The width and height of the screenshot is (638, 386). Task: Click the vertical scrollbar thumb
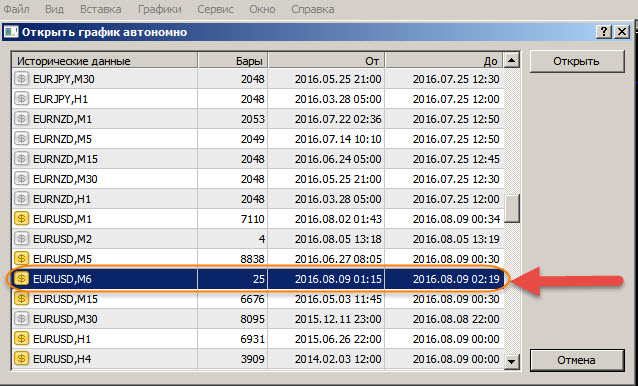(x=511, y=208)
